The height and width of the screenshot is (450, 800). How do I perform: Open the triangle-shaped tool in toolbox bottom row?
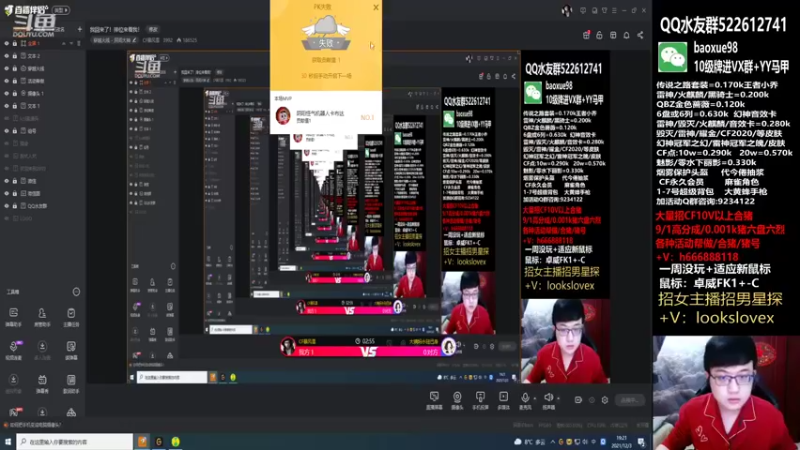(x=71, y=412)
